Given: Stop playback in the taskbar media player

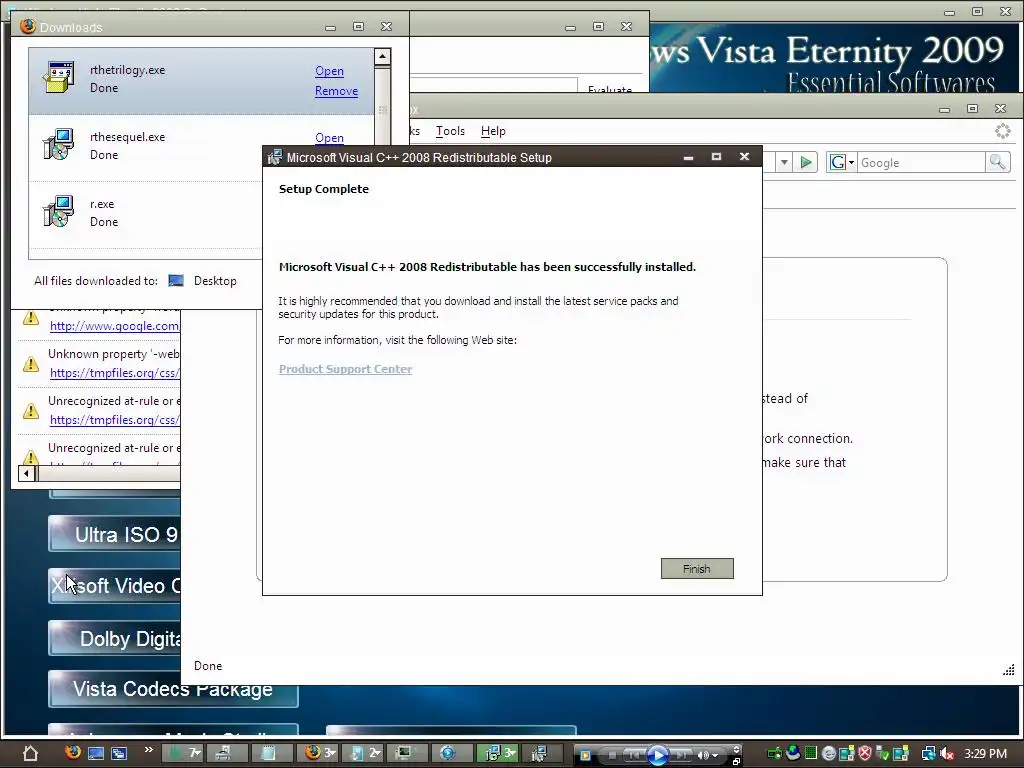Looking at the screenshot, I should coord(612,756).
